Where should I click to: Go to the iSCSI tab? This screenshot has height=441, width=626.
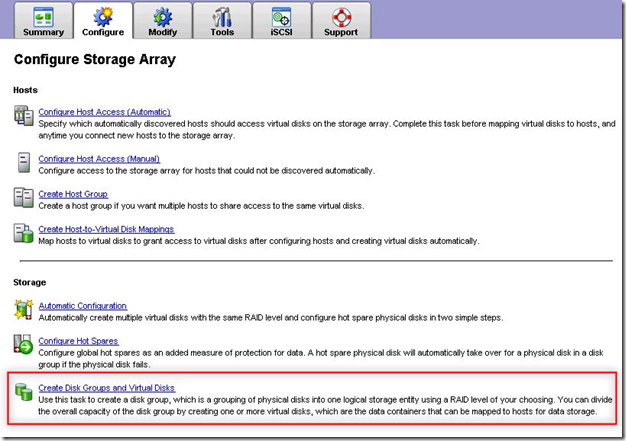coord(281,21)
